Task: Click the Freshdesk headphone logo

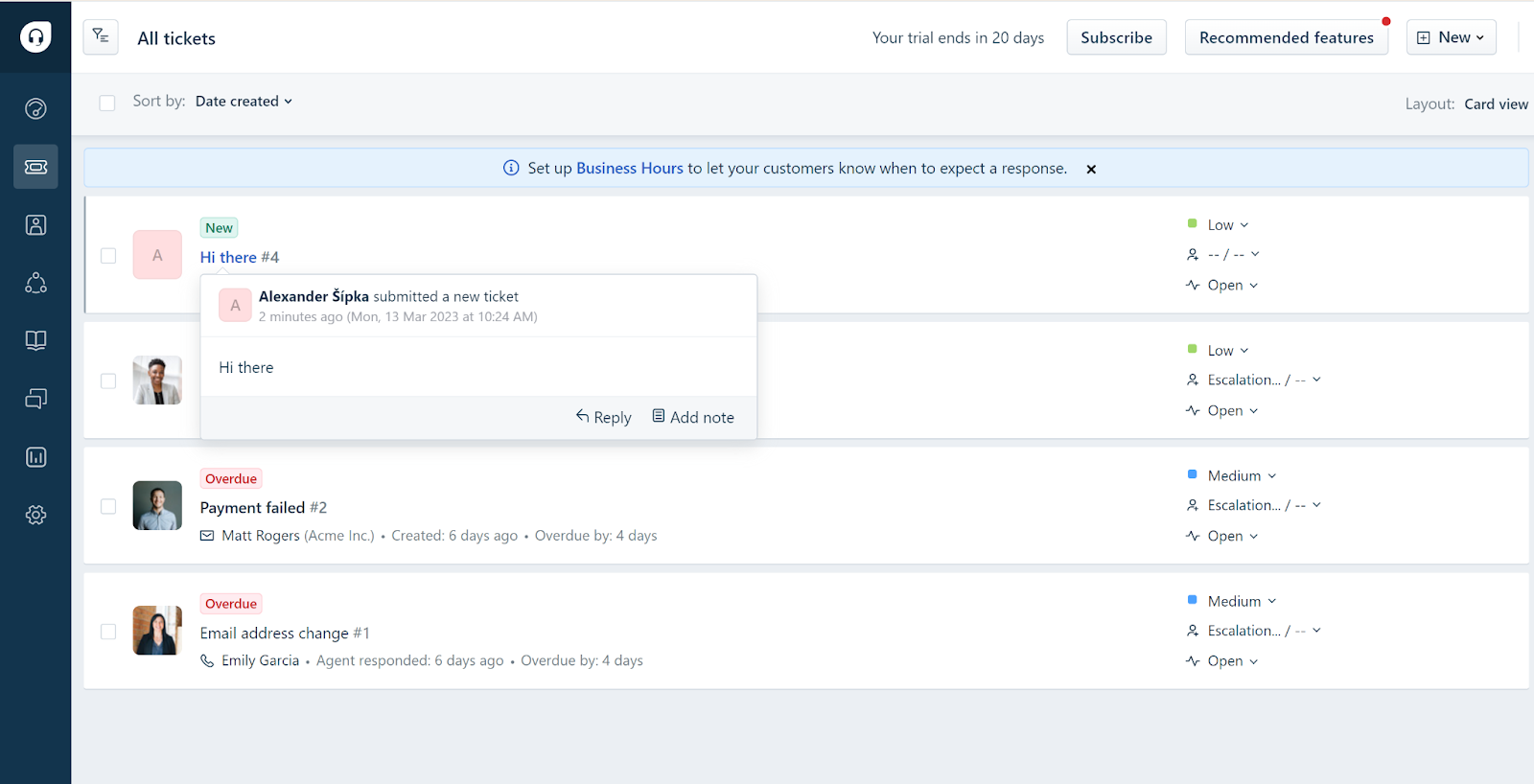Action: tap(35, 37)
